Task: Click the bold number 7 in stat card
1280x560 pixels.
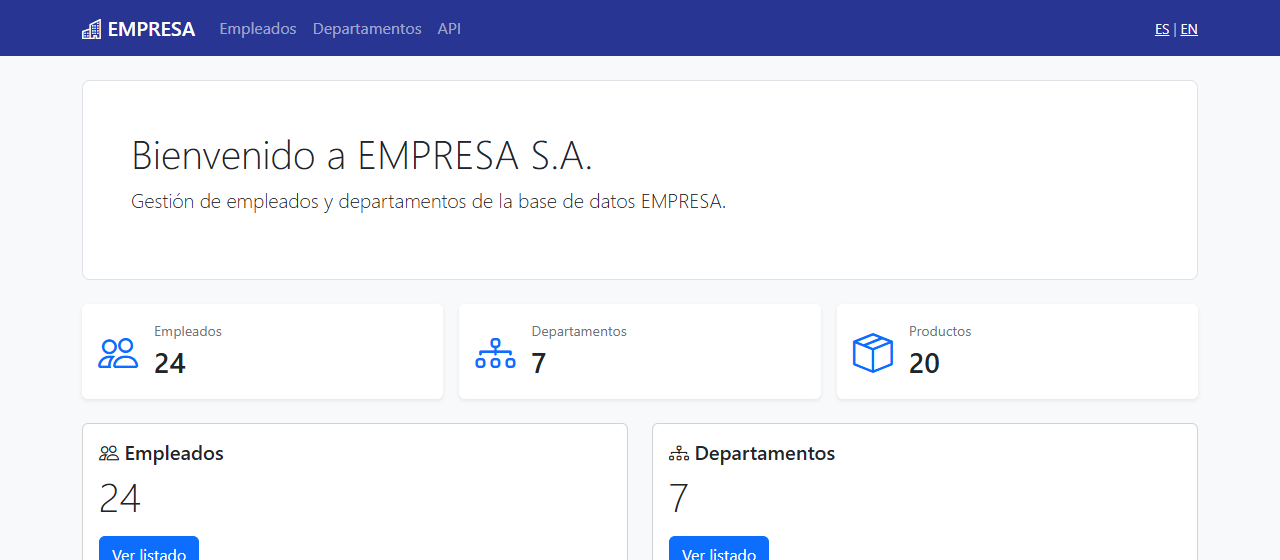Action: click(x=539, y=363)
